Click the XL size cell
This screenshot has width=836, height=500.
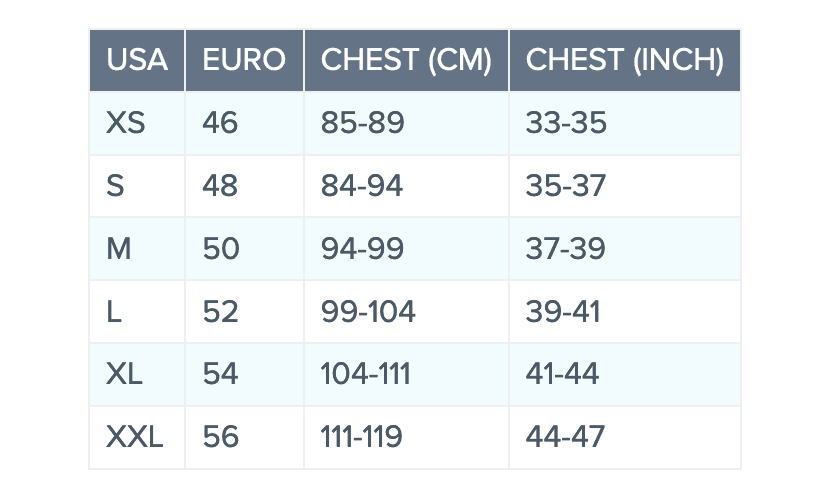[125, 374]
